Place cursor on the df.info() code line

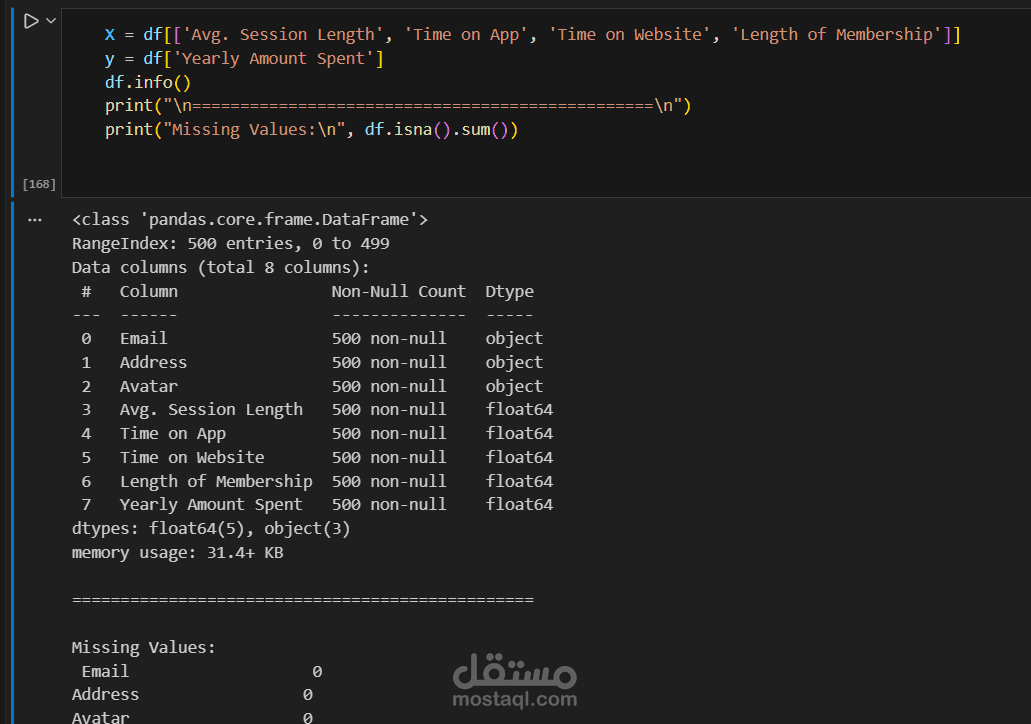click(147, 82)
